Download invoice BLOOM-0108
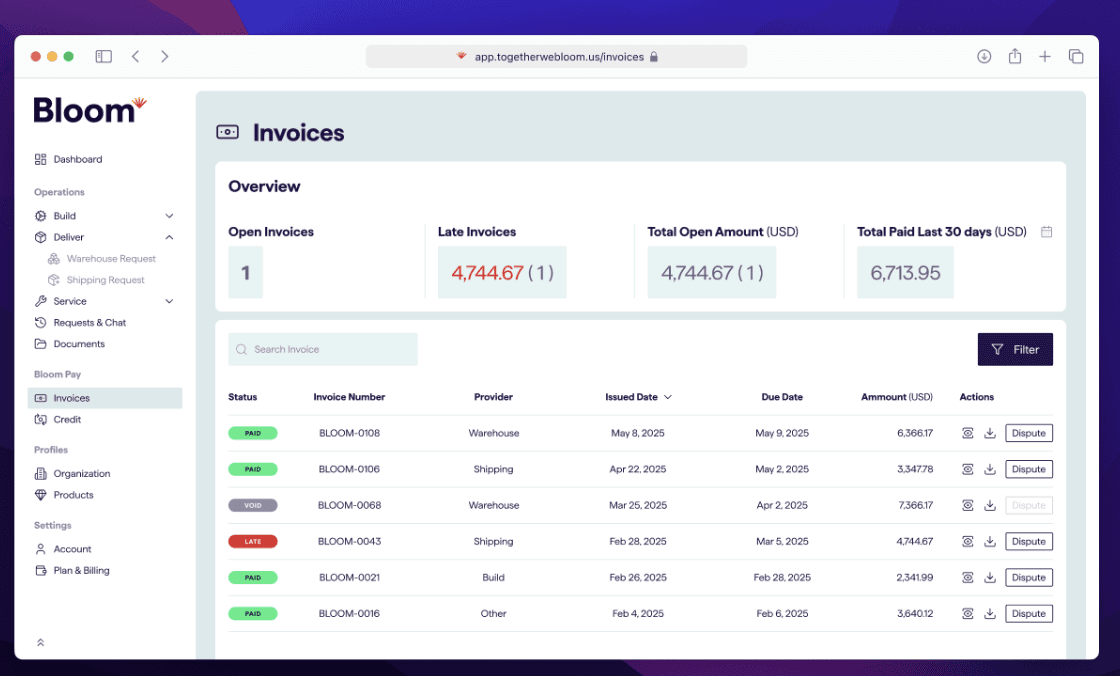 pos(990,433)
